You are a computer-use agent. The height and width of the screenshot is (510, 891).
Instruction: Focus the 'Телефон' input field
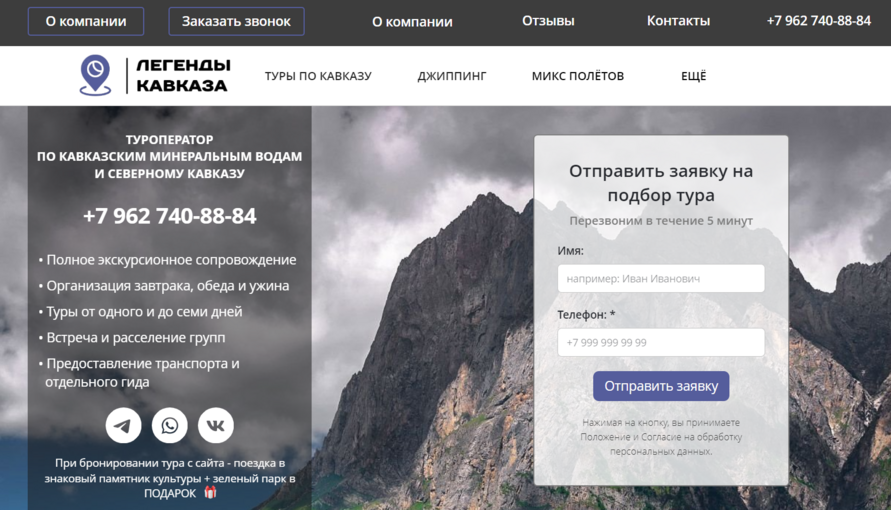[661, 342]
